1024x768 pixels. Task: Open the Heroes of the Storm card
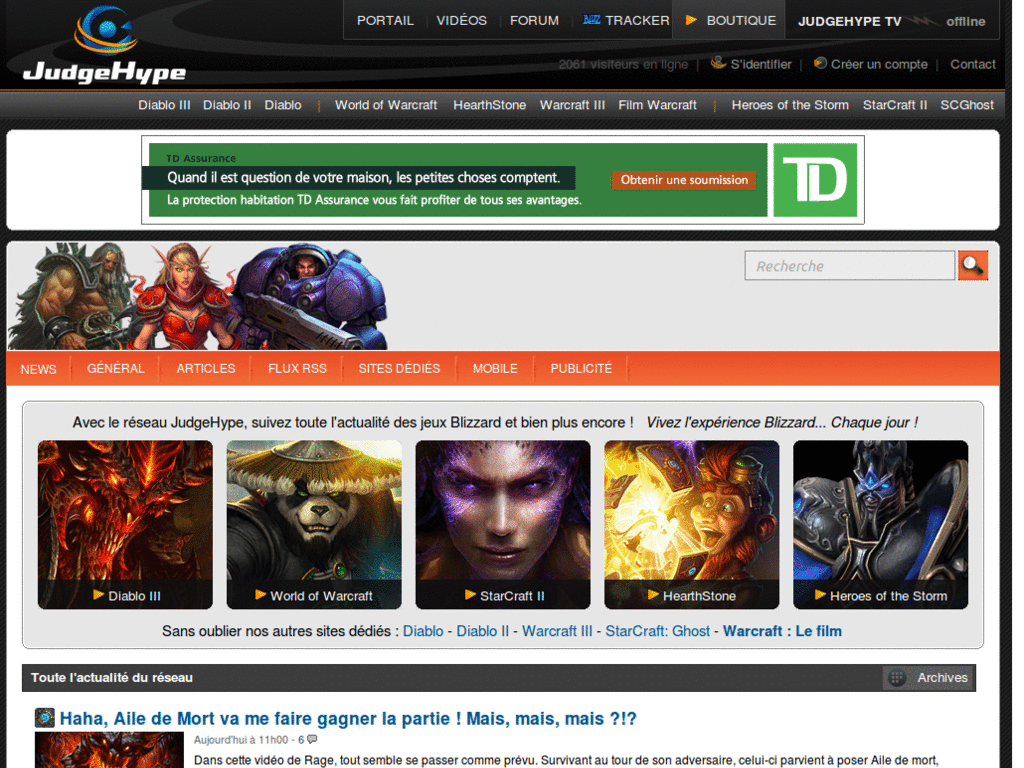(x=880, y=524)
